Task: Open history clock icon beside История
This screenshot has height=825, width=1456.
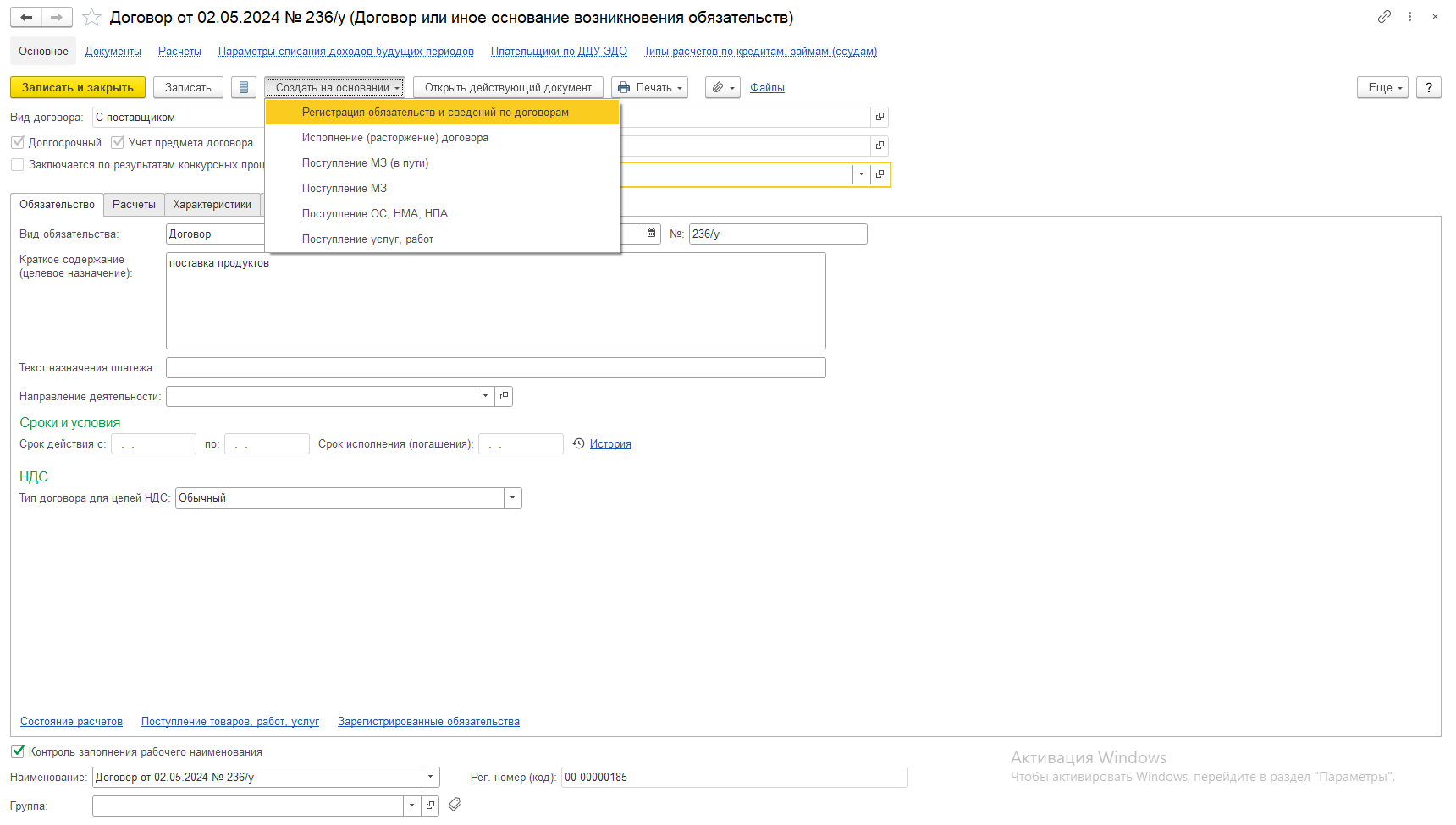Action: click(x=579, y=443)
